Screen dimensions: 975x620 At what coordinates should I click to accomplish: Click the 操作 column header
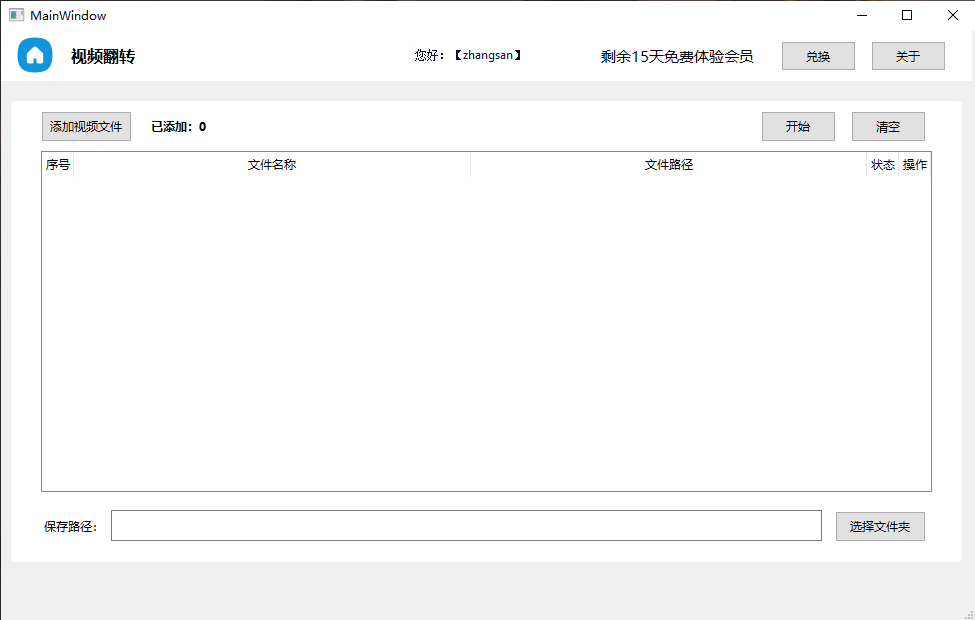point(915,165)
